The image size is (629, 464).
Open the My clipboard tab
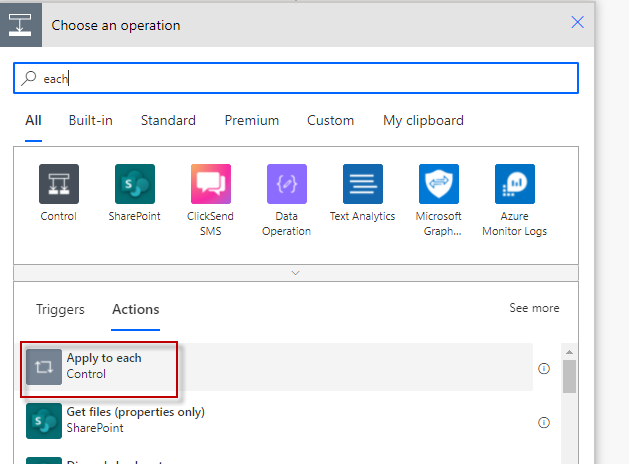423,121
